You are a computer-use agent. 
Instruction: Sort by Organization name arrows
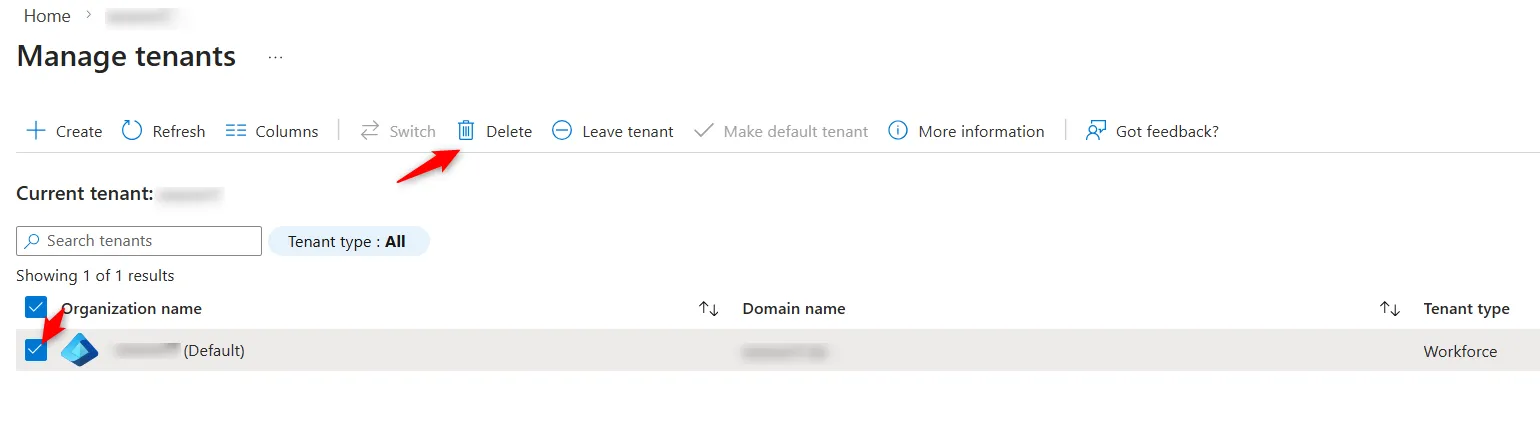(x=708, y=309)
